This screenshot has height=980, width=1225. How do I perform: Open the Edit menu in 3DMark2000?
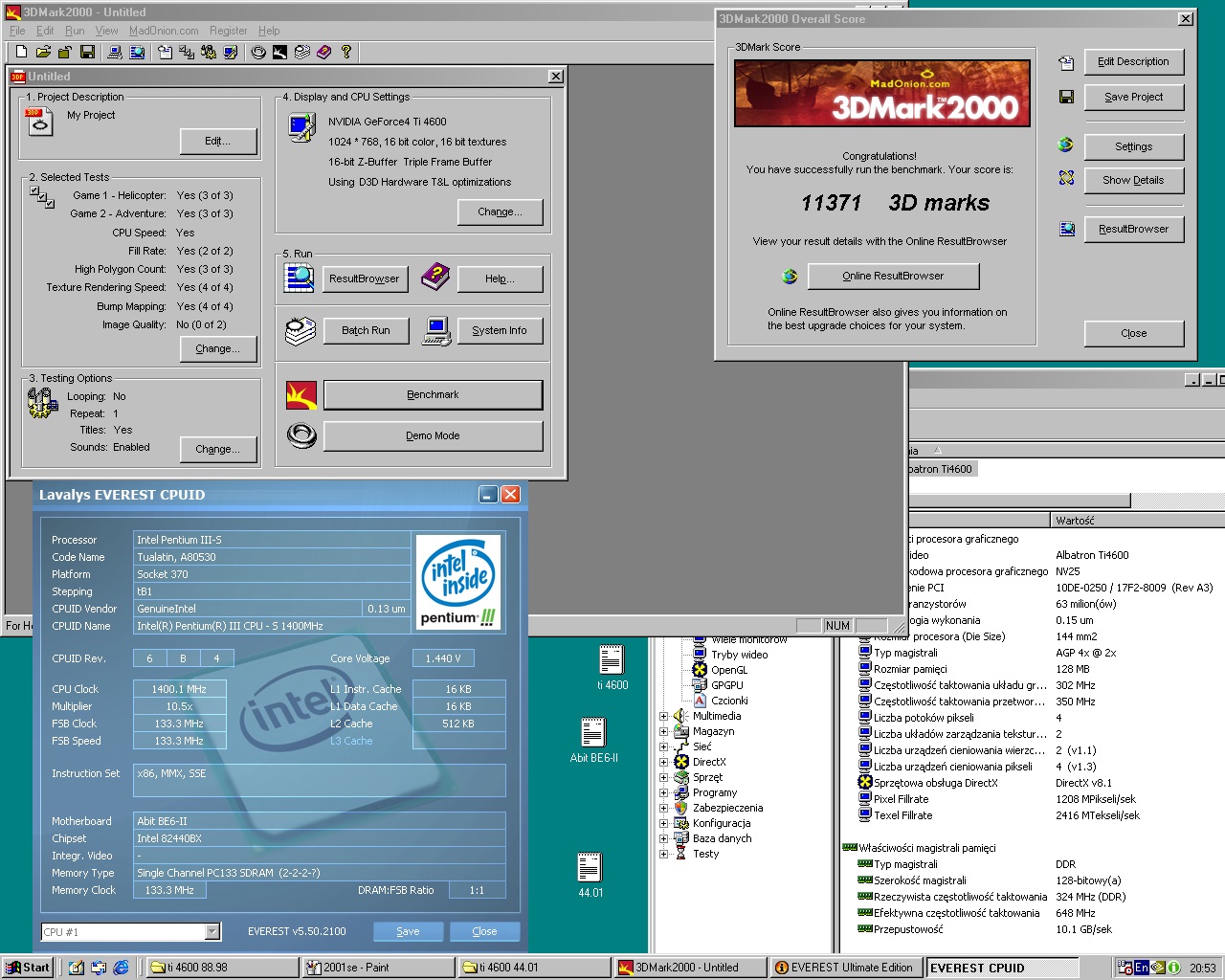click(45, 31)
